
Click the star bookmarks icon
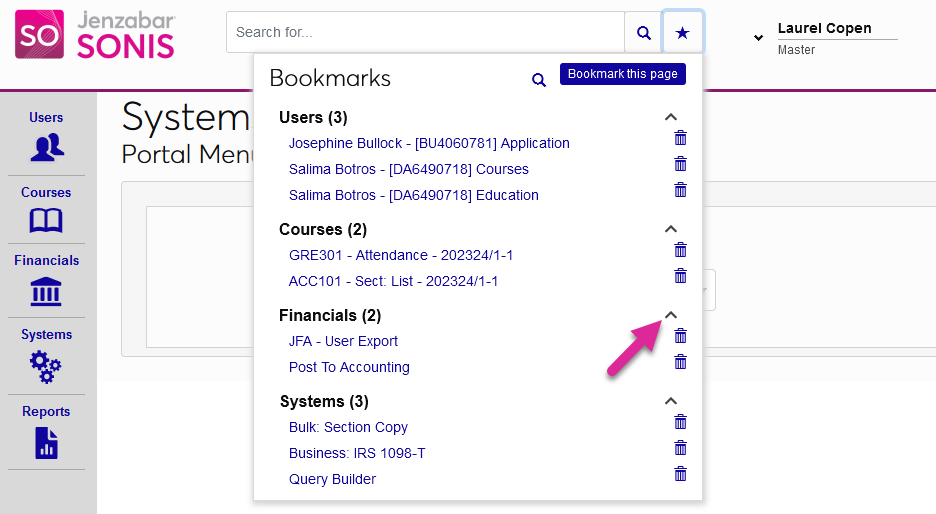click(682, 33)
